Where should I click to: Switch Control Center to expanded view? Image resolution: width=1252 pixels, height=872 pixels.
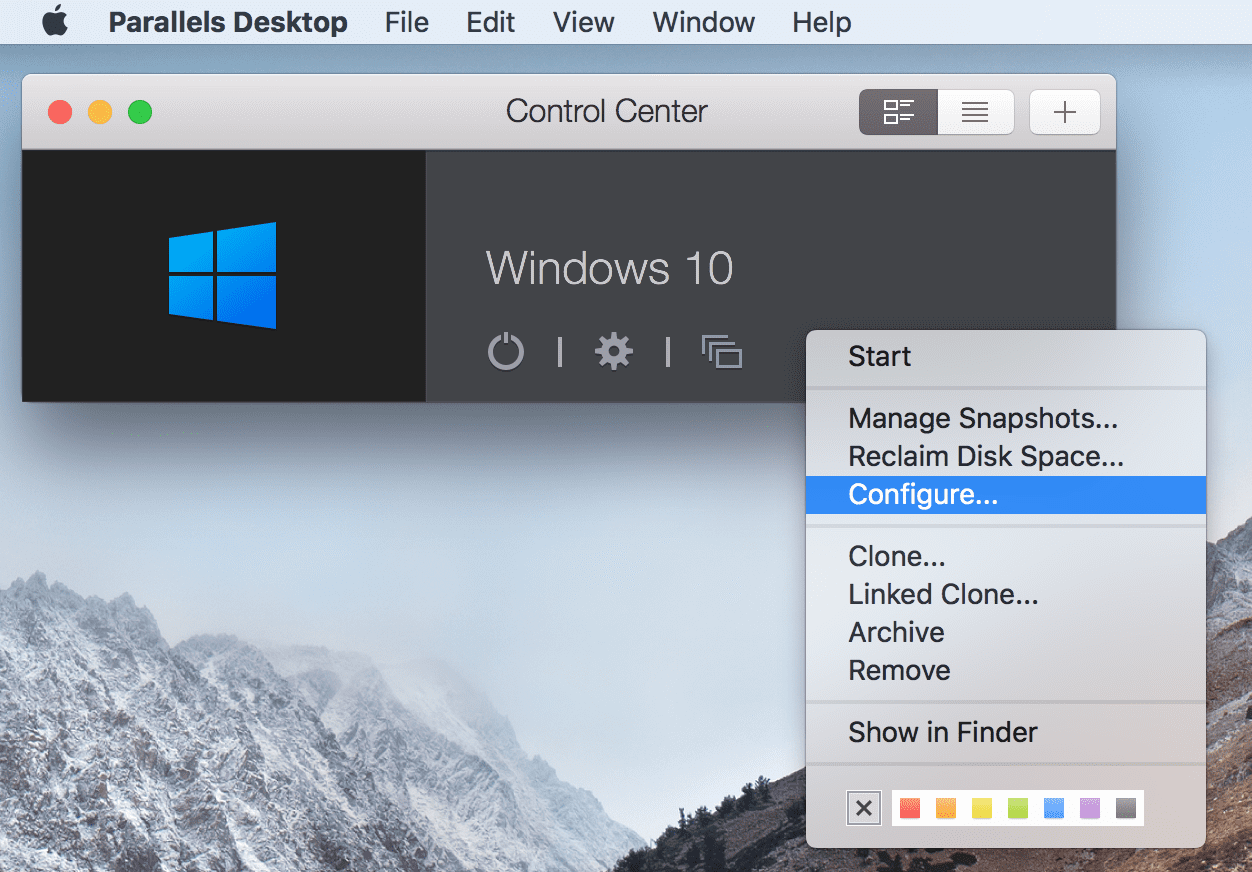click(899, 112)
